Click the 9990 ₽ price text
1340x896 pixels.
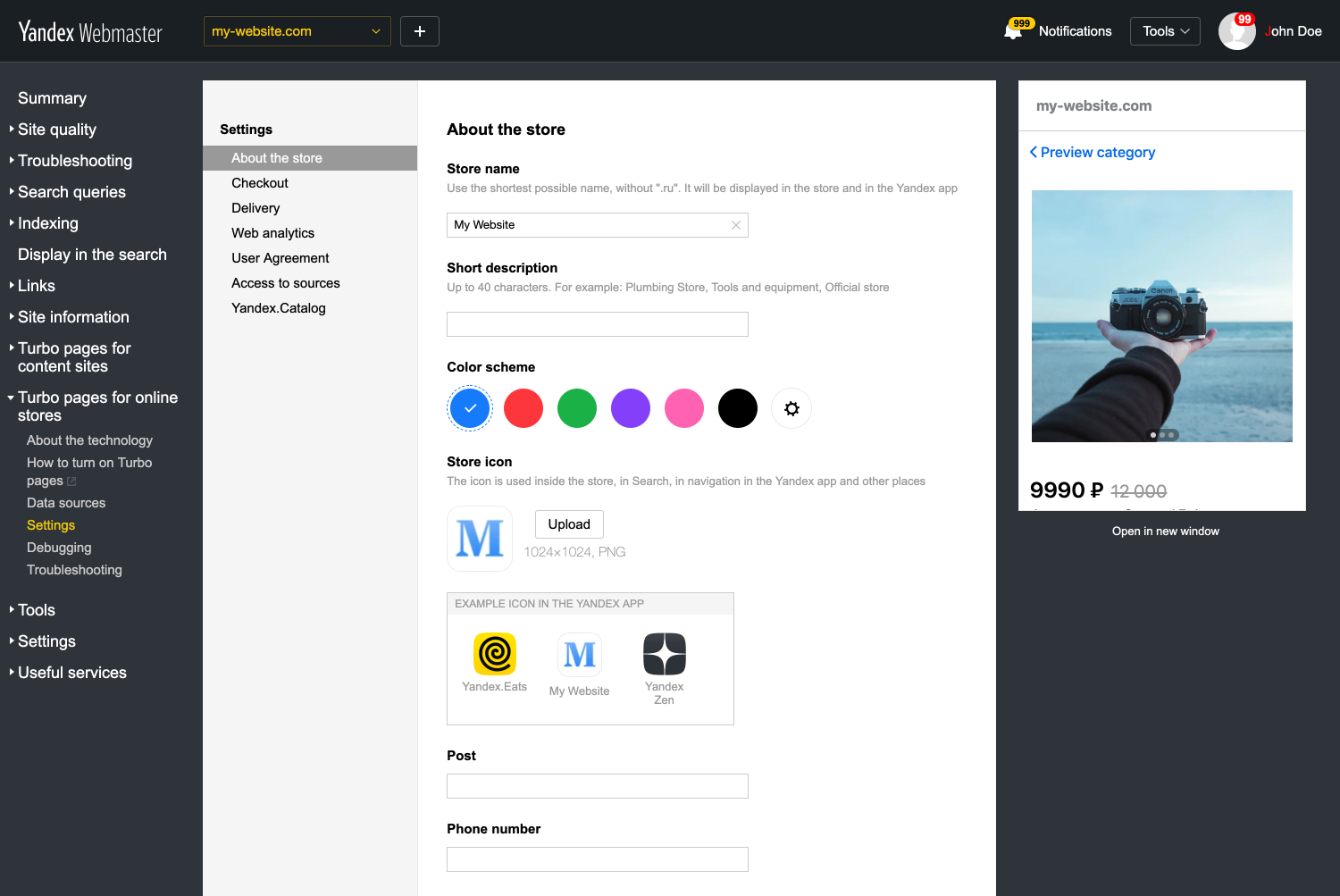1067,490
